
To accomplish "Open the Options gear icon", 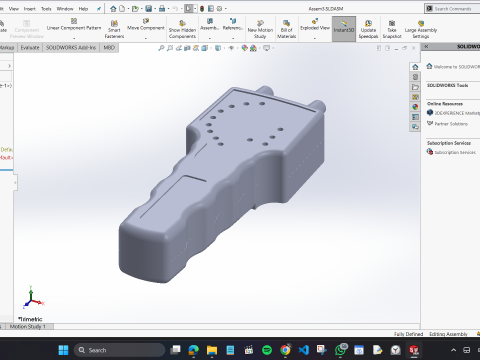I will click(219, 9).
